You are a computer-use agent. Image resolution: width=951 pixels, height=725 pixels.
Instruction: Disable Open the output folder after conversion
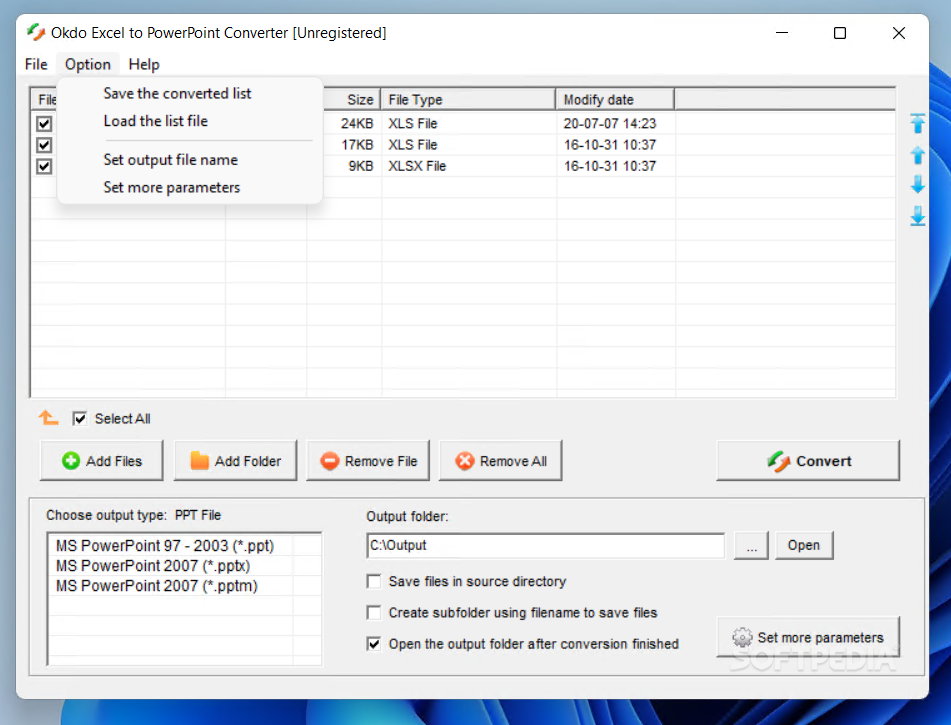[374, 644]
